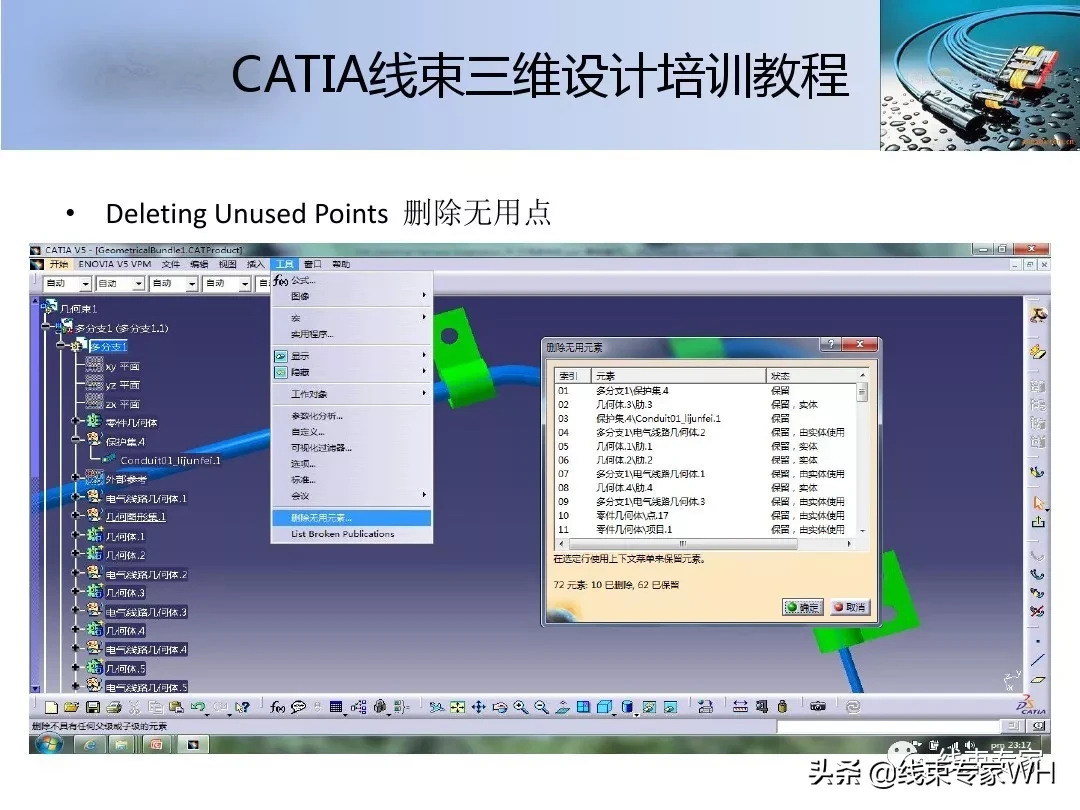Viewport: 1080px width, 810px height.
Task: Click the power input field in status bar
Action: [889, 726]
